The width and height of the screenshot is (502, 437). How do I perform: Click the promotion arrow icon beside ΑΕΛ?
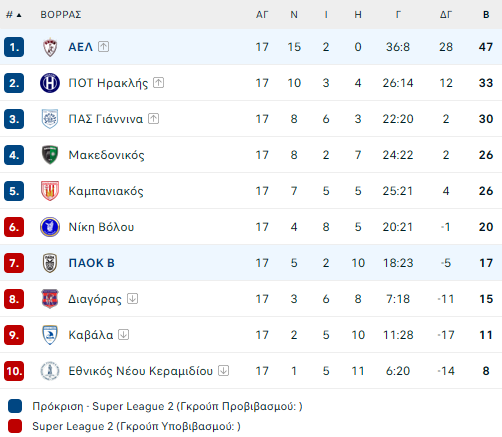click(103, 47)
